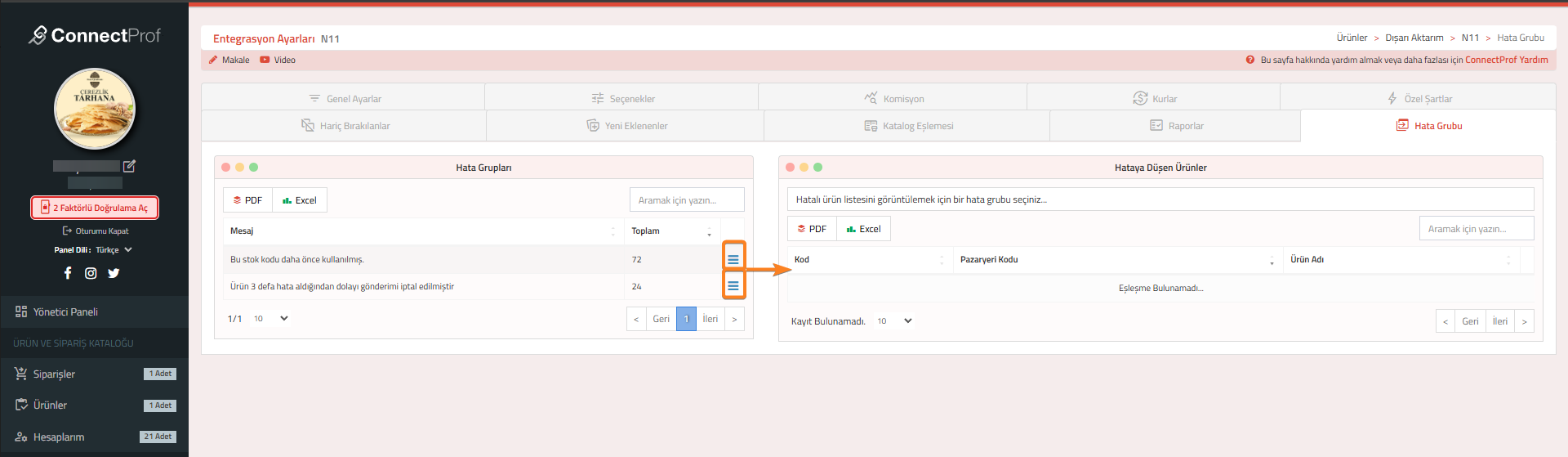1568x457 pixels.
Task: Open page size dropdown in Hata Grupları
Action: pos(271,319)
